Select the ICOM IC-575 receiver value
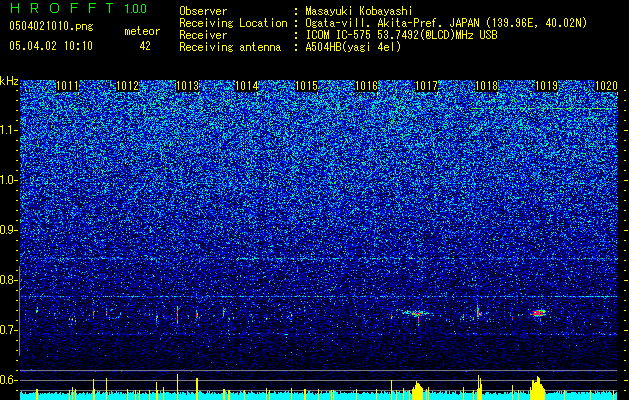Viewport: 629px width, 400px height. pos(401,35)
